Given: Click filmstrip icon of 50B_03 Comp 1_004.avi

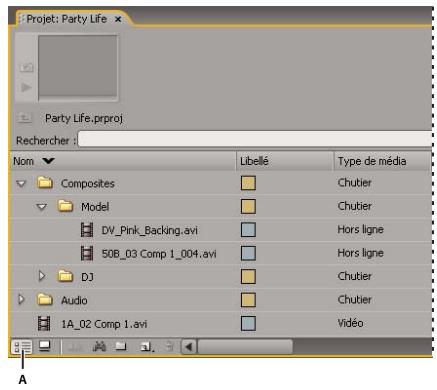Looking at the screenshot, I should 87,253.
